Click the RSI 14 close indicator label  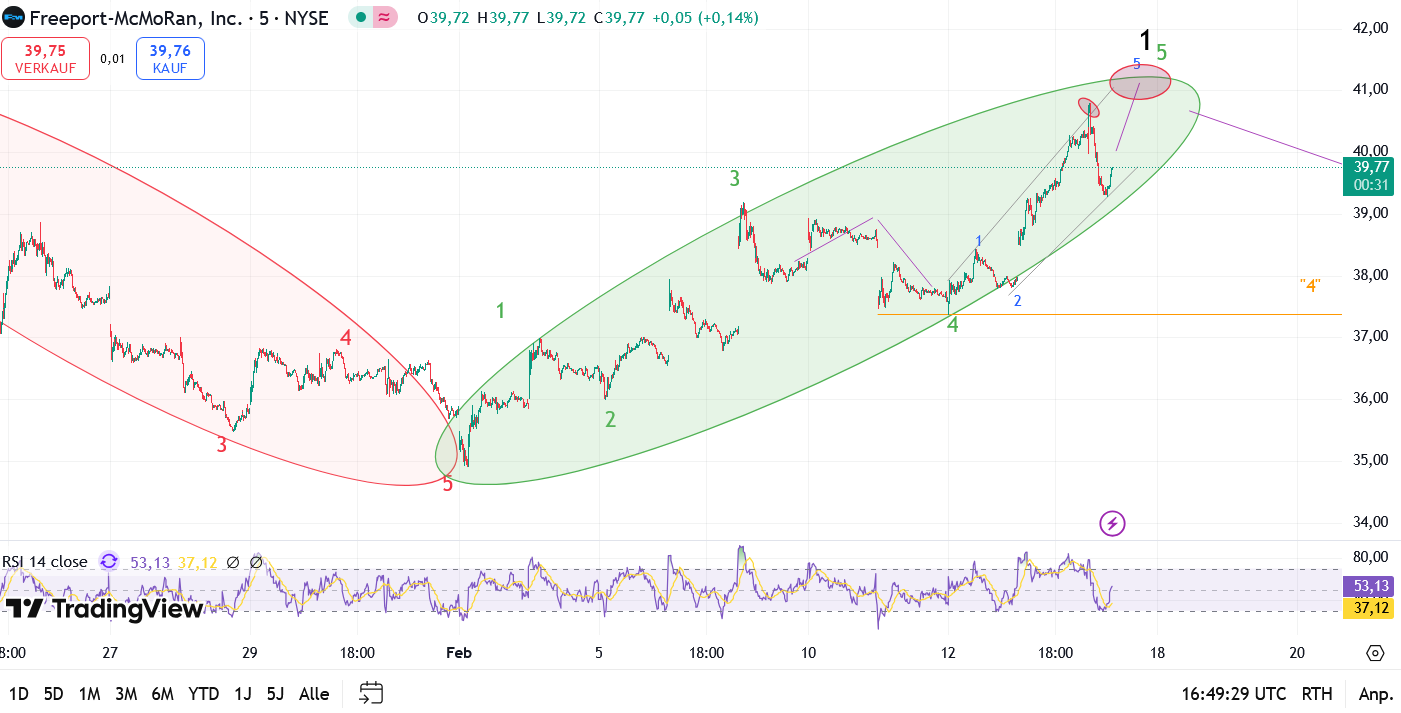pyautogui.click(x=45, y=562)
